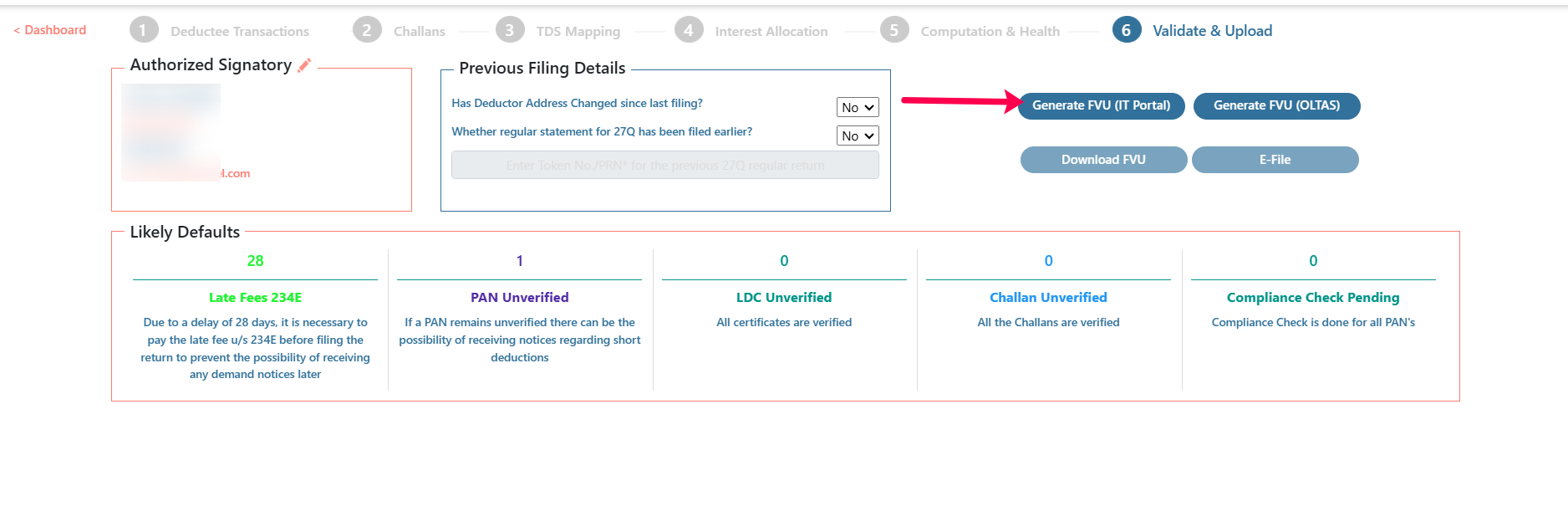Click 'All the Challans are verified' text
This screenshot has height=532, width=1568.
point(1048,322)
